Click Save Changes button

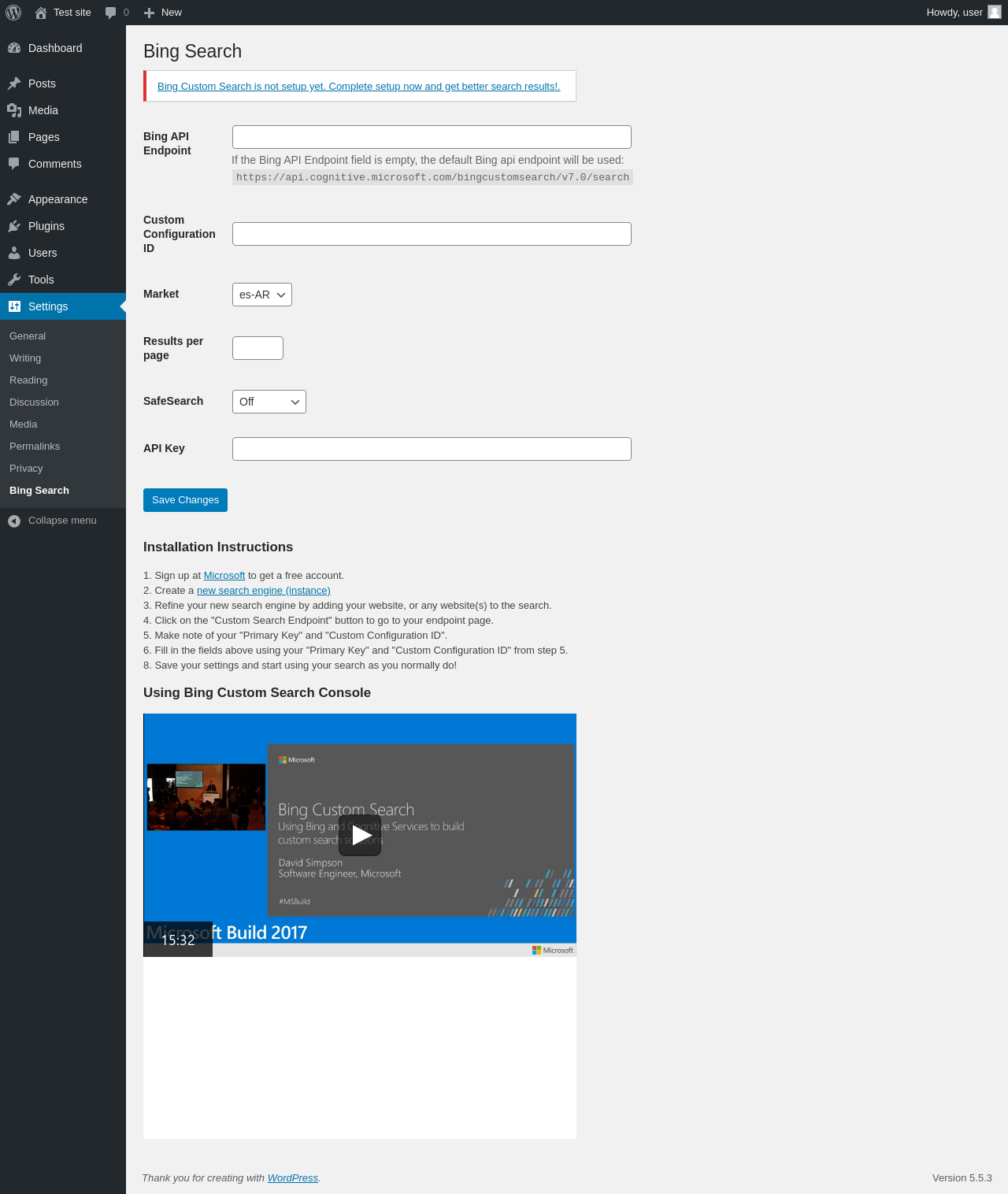[x=185, y=500]
